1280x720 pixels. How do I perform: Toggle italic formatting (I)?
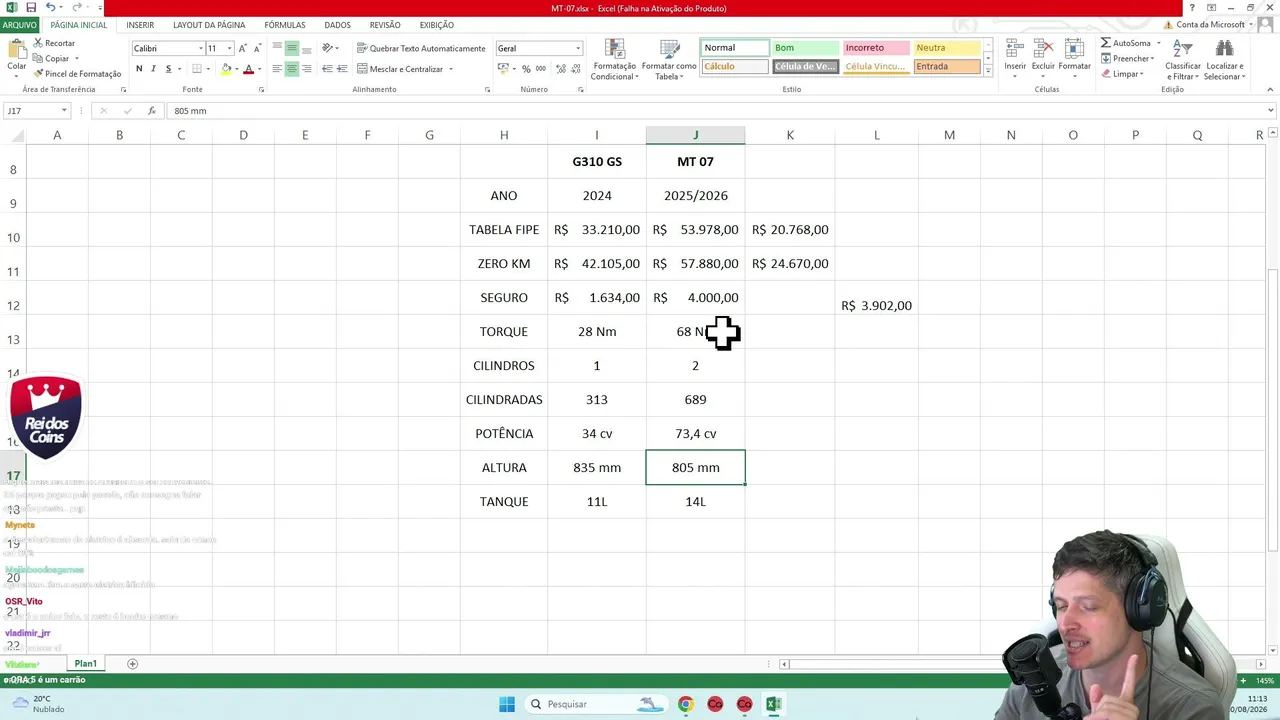tap(153, 69)
